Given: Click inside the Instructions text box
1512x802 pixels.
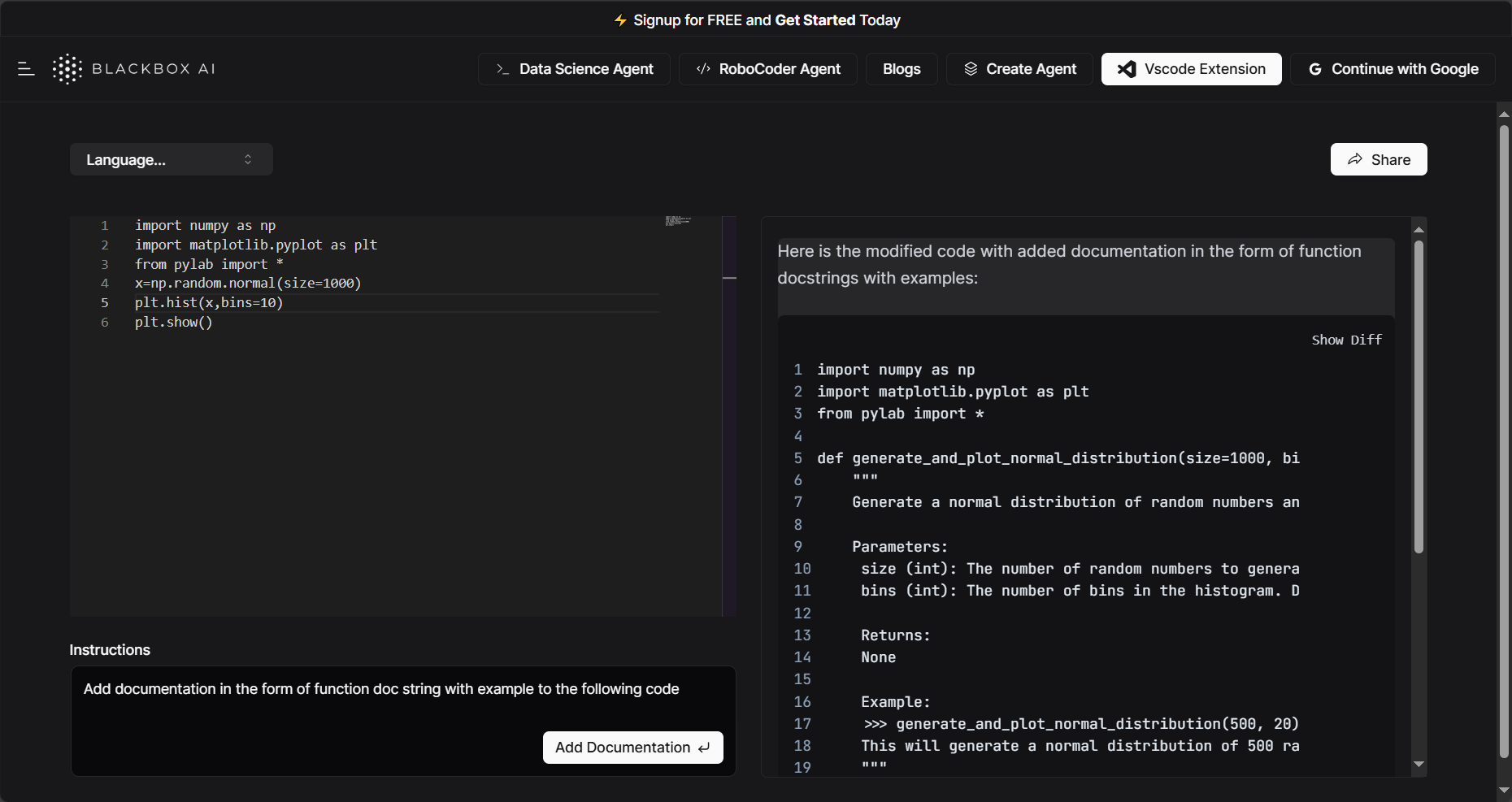Looking at the screenshot, I should [x=403, y=721].
